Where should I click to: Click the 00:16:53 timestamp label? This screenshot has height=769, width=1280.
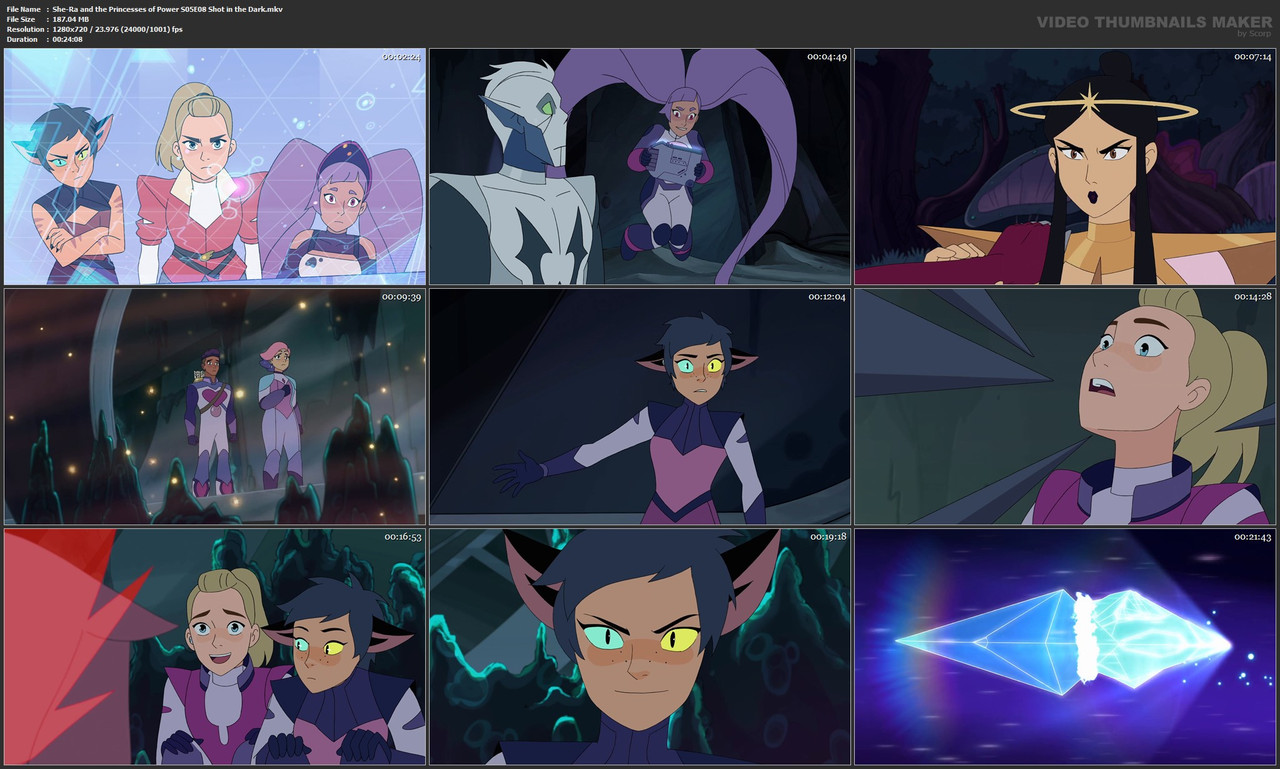click(x=402, y=537)
